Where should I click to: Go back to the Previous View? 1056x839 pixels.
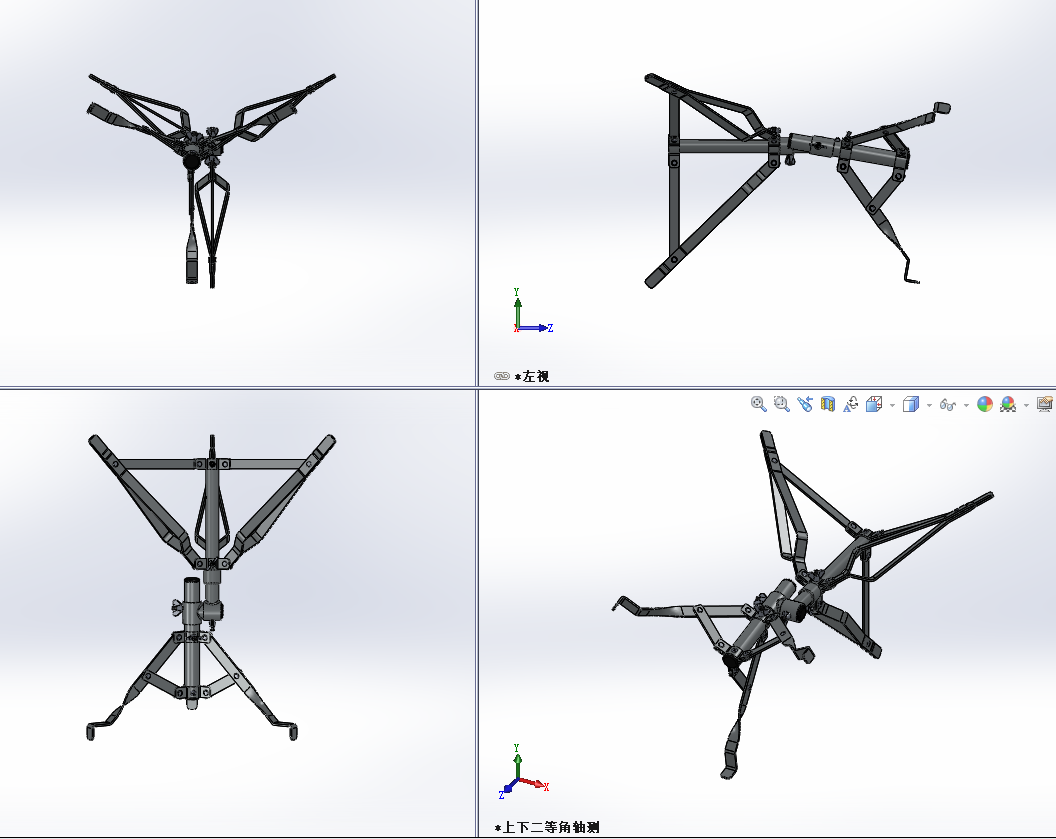coord(805,404)
